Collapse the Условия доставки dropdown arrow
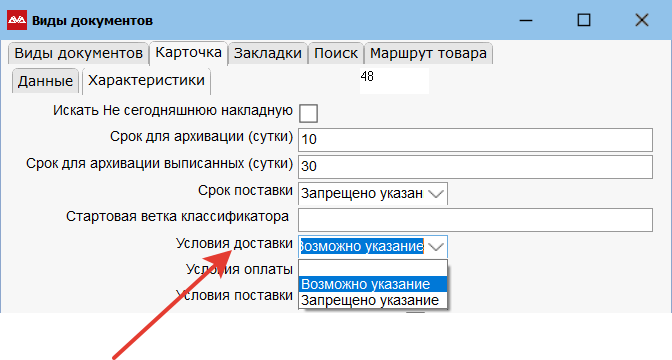 click(x=436, y=246)
